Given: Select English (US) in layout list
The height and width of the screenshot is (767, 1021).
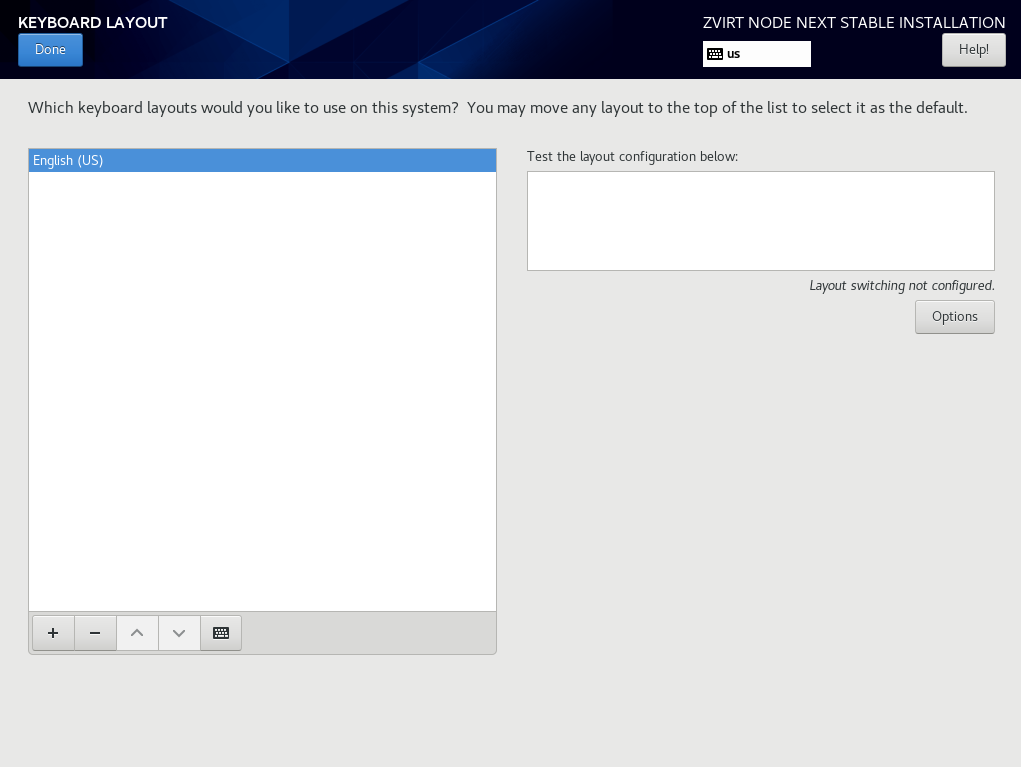Looking at the screenshot, I should [262, 160].
